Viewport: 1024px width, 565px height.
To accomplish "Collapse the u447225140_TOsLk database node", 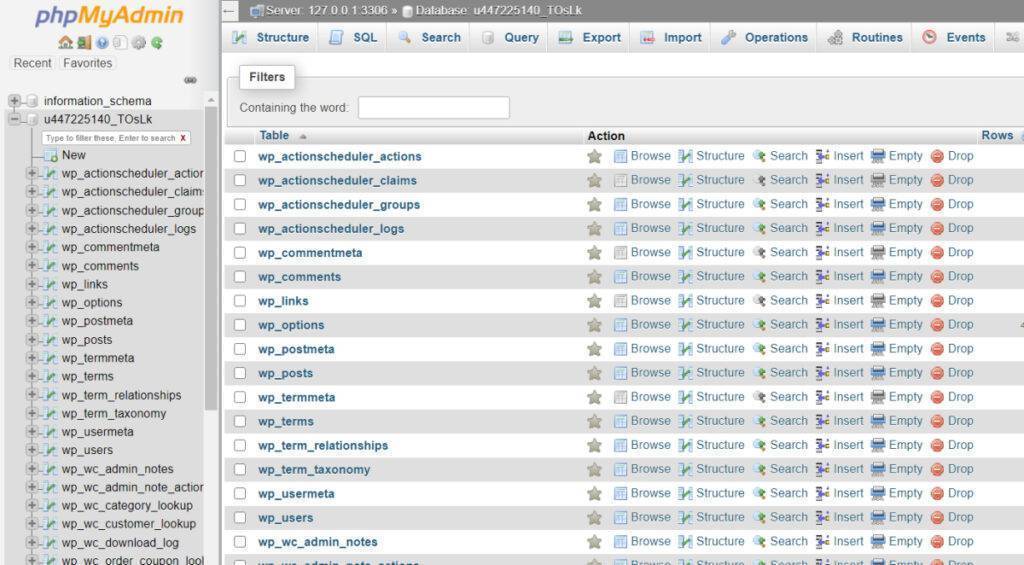I will (x=14, y=119).
